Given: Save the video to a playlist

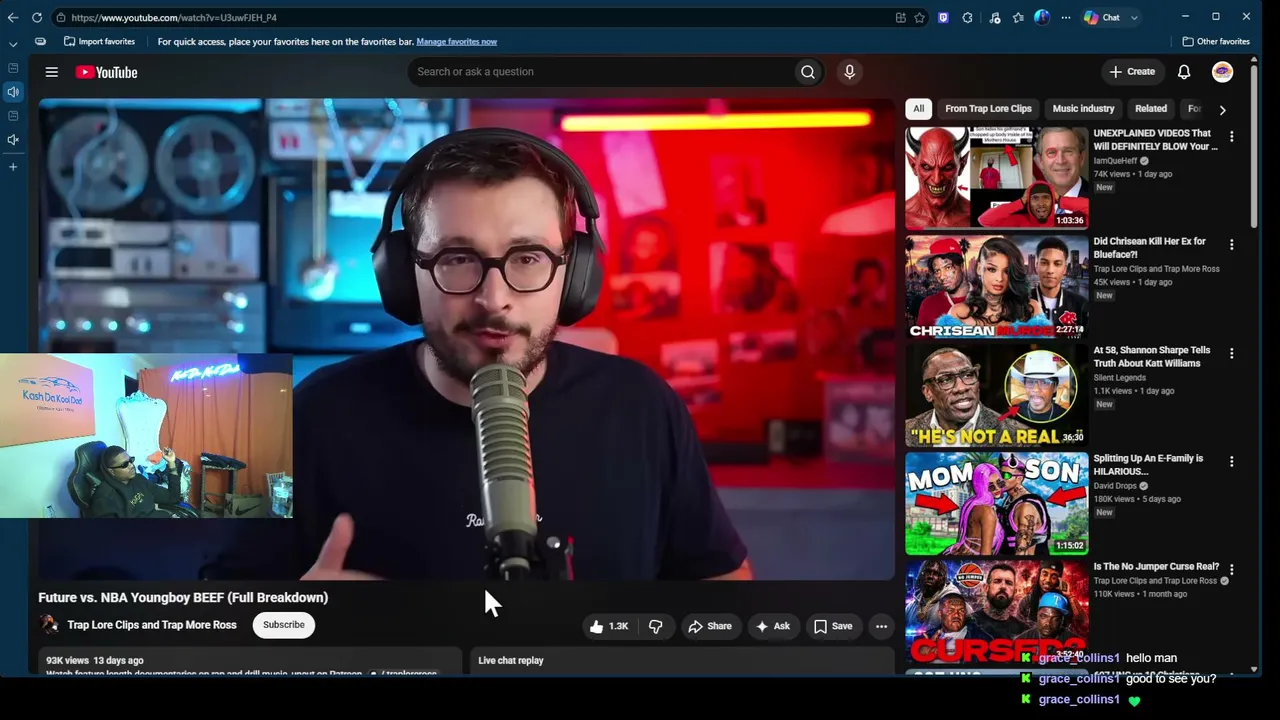Looking at the screenshot, I should pyautogui.click(x=833, y=626).
